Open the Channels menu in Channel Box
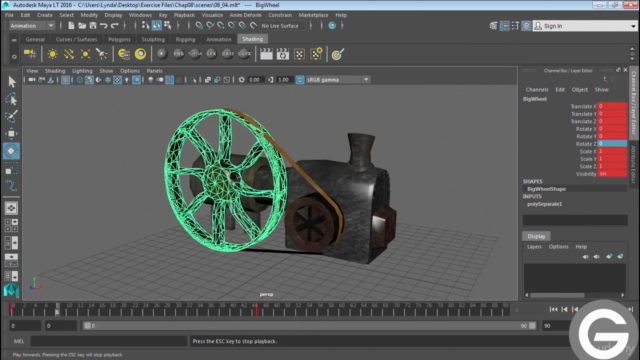This screenshot has height=360, width=640. coord(537,90)
